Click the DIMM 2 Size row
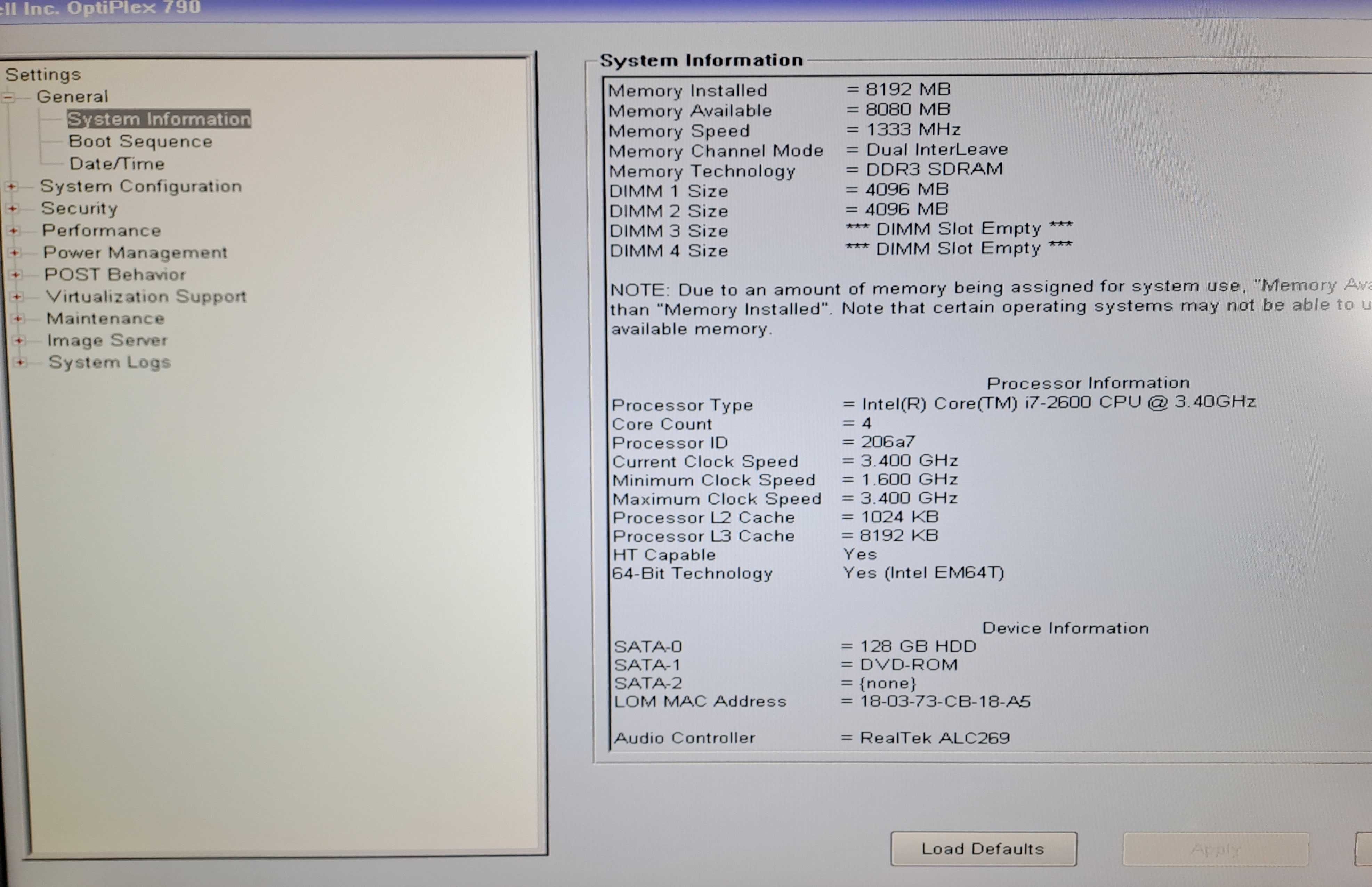 (x=779, y=210)
